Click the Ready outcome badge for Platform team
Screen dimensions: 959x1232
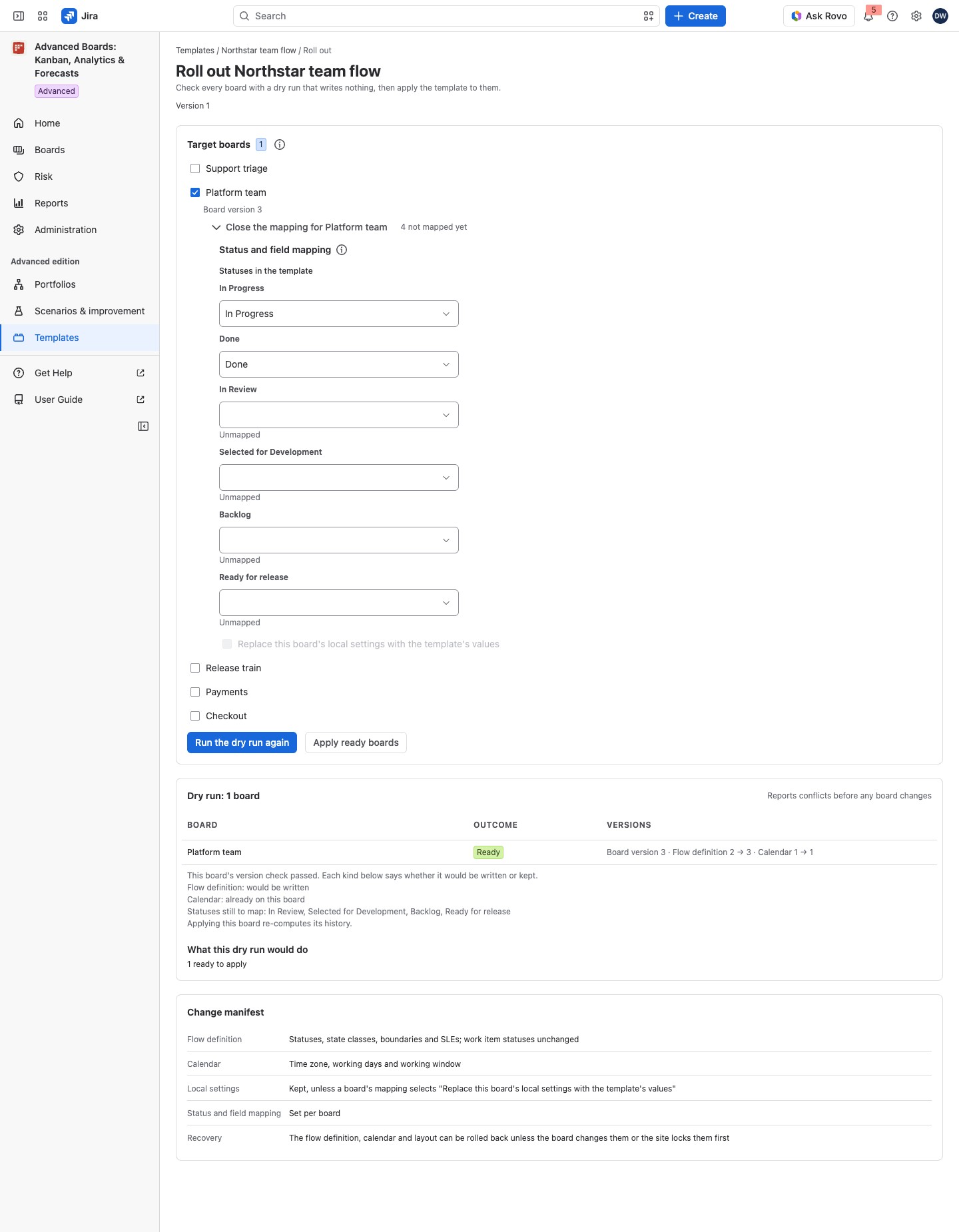coord(488,852)
